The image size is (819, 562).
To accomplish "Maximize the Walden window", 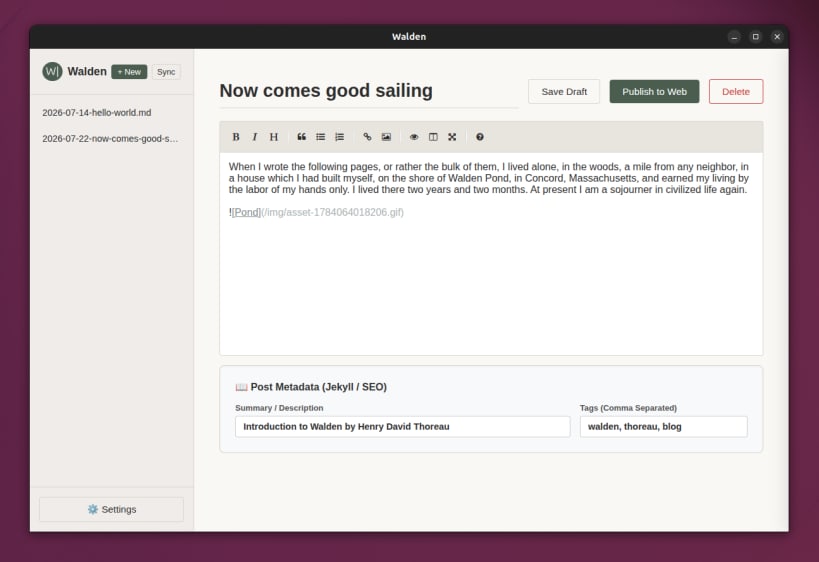I will [x=755, y=37].
